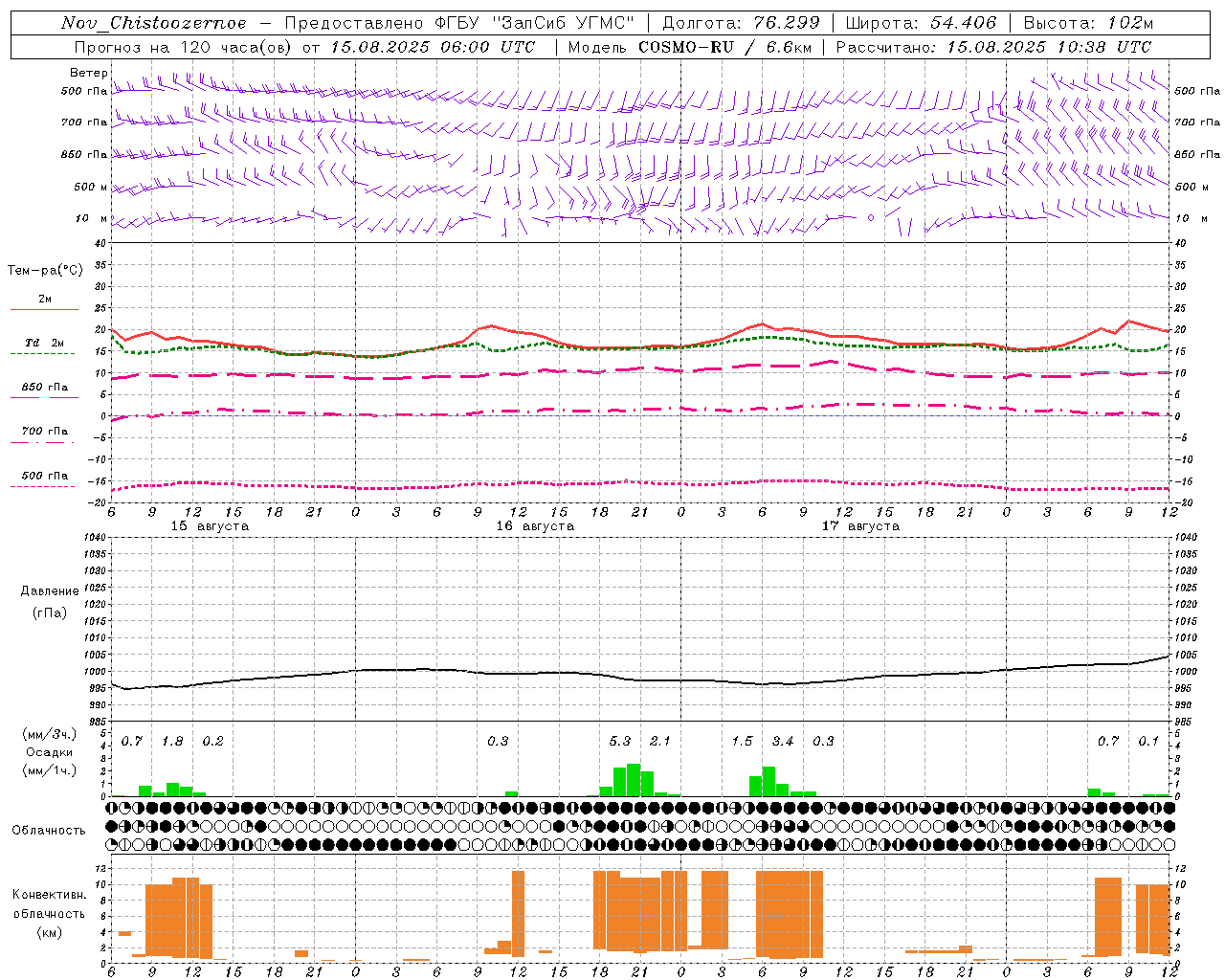Click the "Конвективн." convective cloud label
Screen dimensions: 1225x980
click(49, 895)
